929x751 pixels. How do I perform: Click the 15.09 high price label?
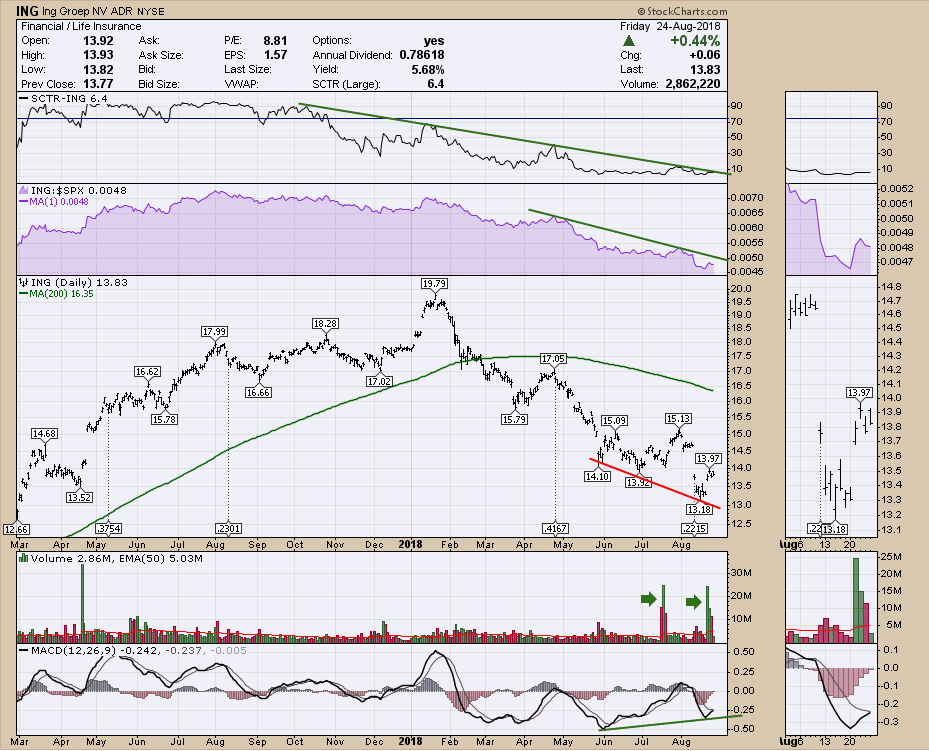tap(614, 421)
